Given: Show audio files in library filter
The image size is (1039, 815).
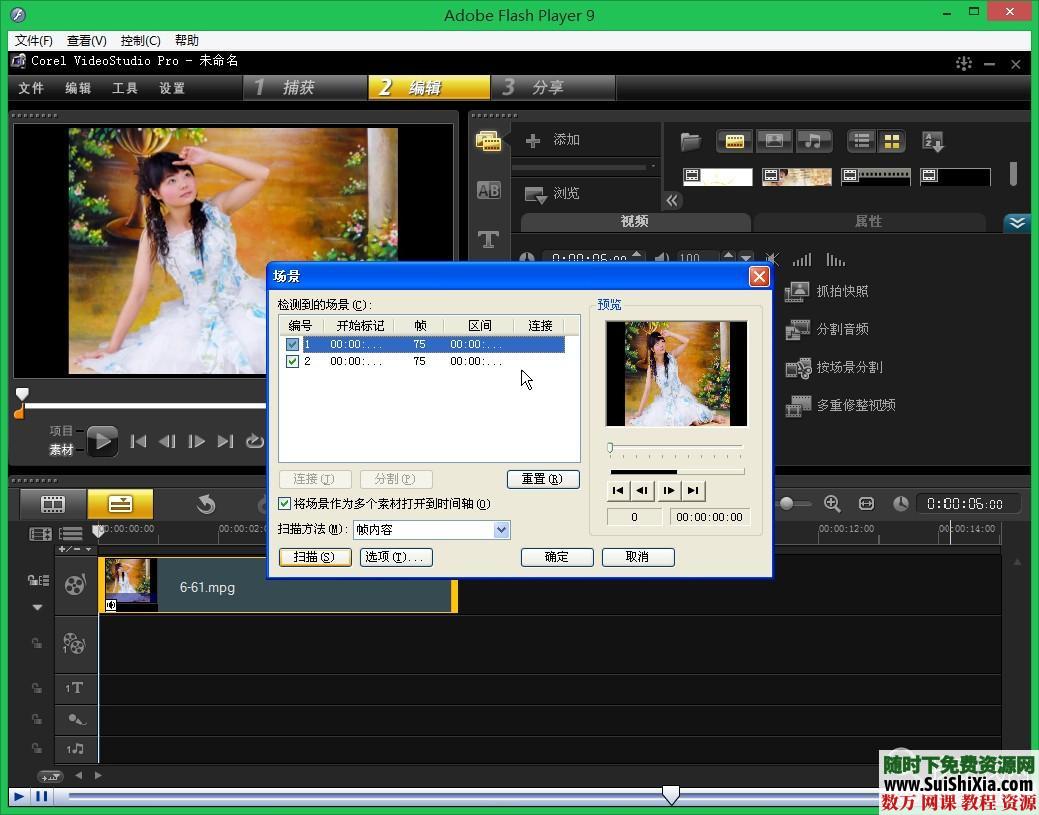Looking at the screenshot, I should [x=814, y=141].
